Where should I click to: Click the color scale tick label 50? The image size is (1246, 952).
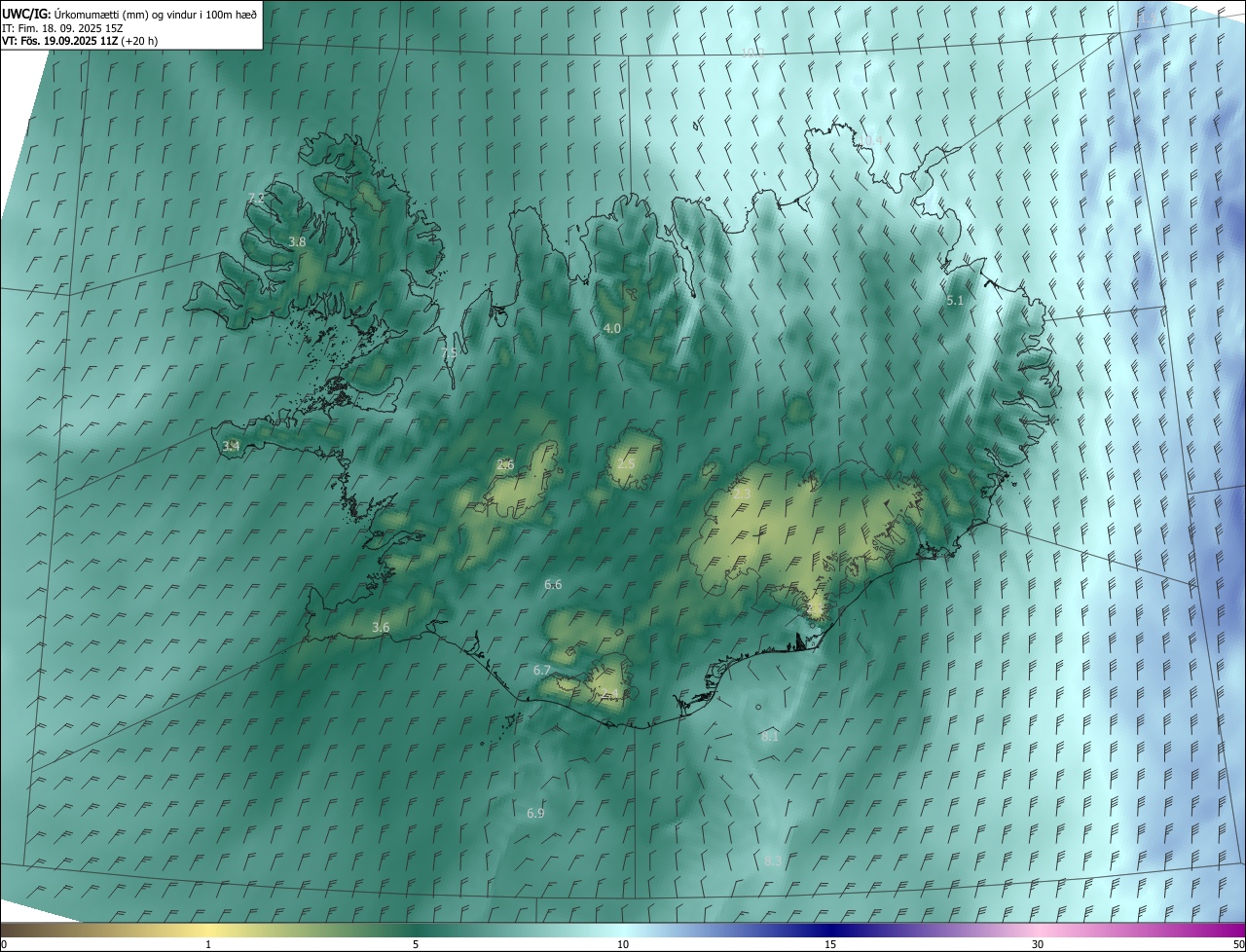[x=1238, y=944]
